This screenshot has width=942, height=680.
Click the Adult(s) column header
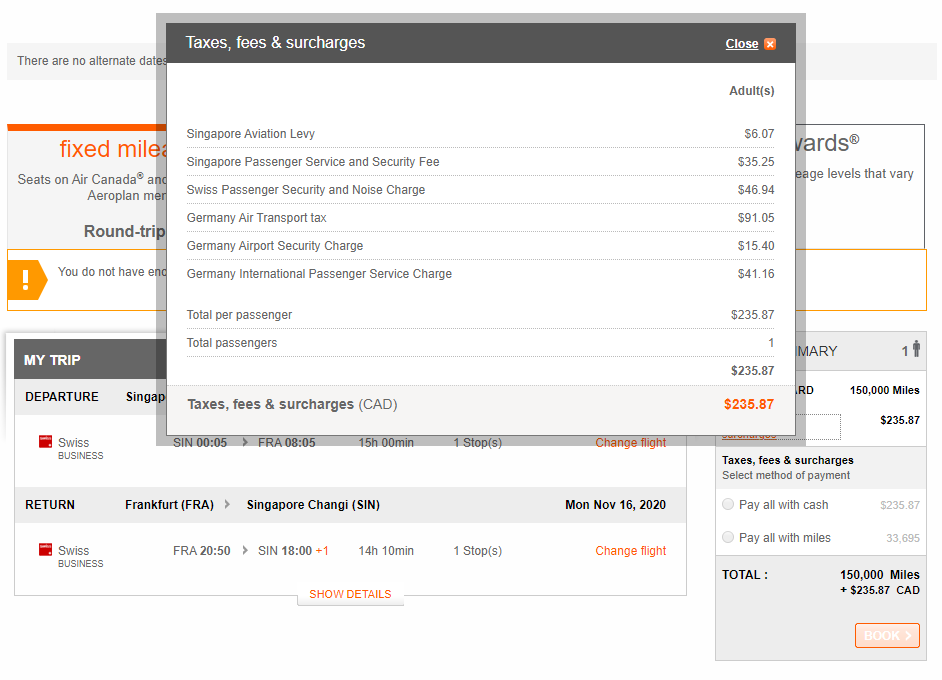[752, 91]
